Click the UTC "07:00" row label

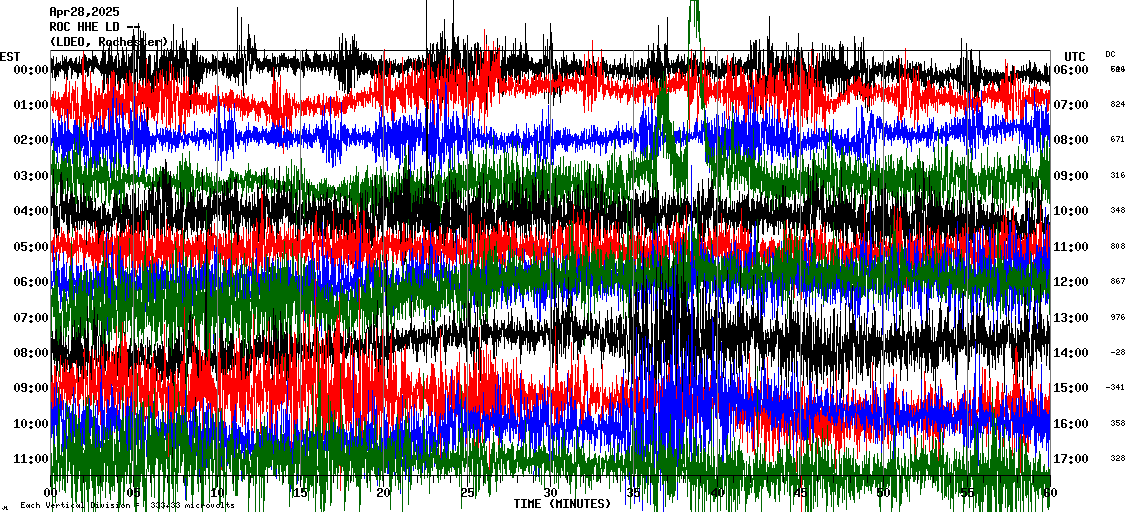point(1071,105)
